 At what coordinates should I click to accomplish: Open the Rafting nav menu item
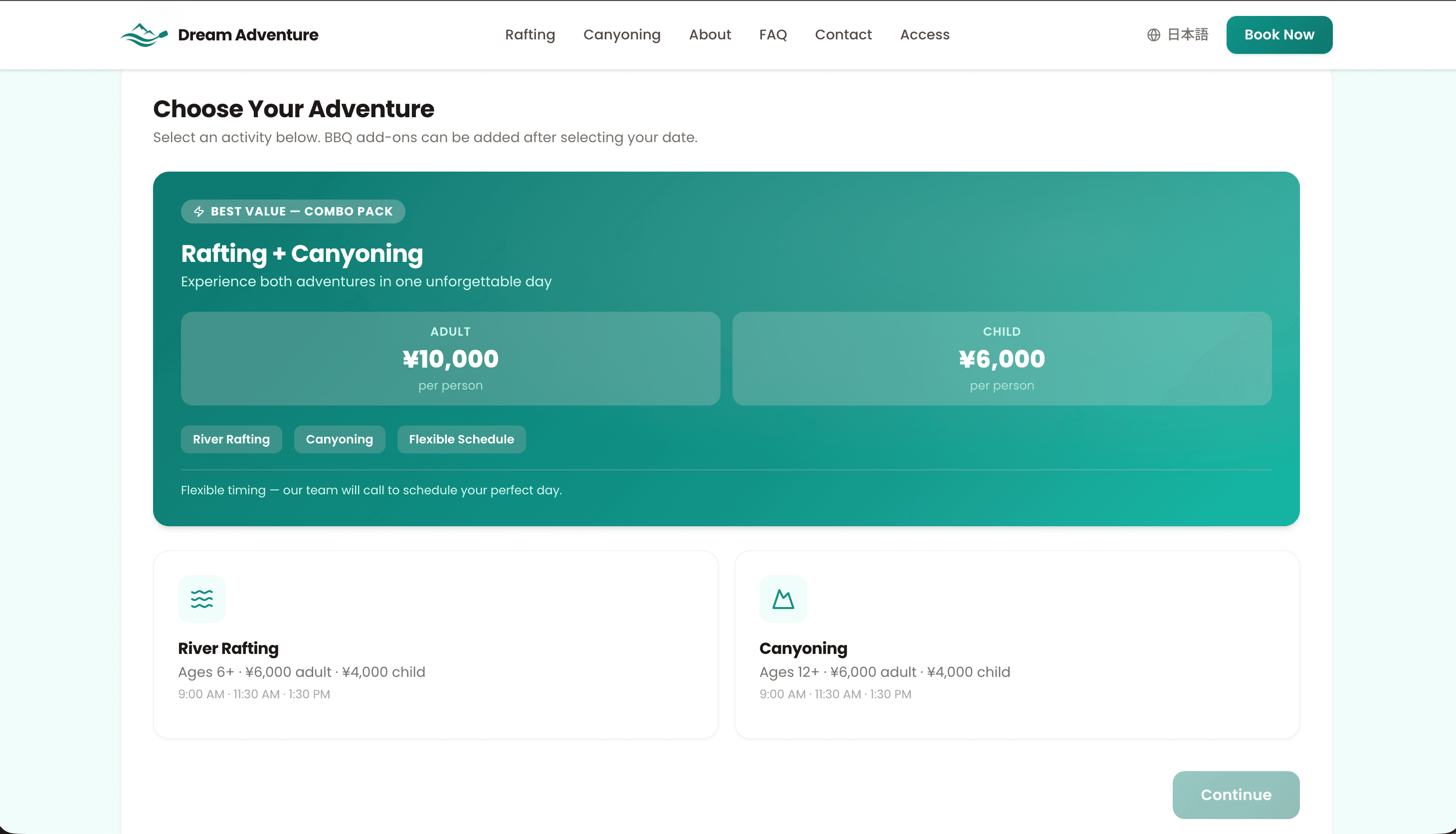(x=530, y=35)
